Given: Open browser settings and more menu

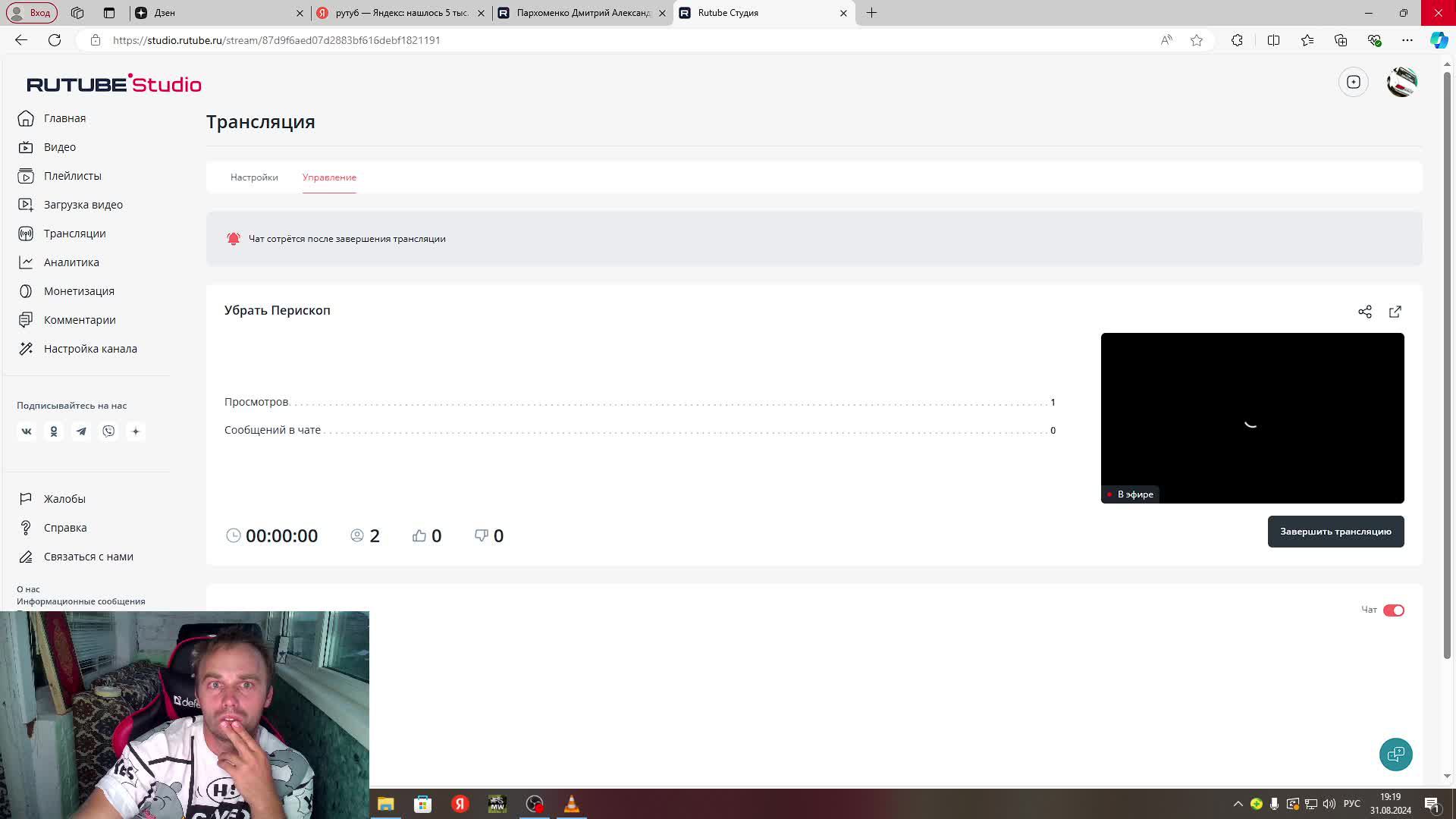Looking at the screenshot, I should click(1407, 40).
